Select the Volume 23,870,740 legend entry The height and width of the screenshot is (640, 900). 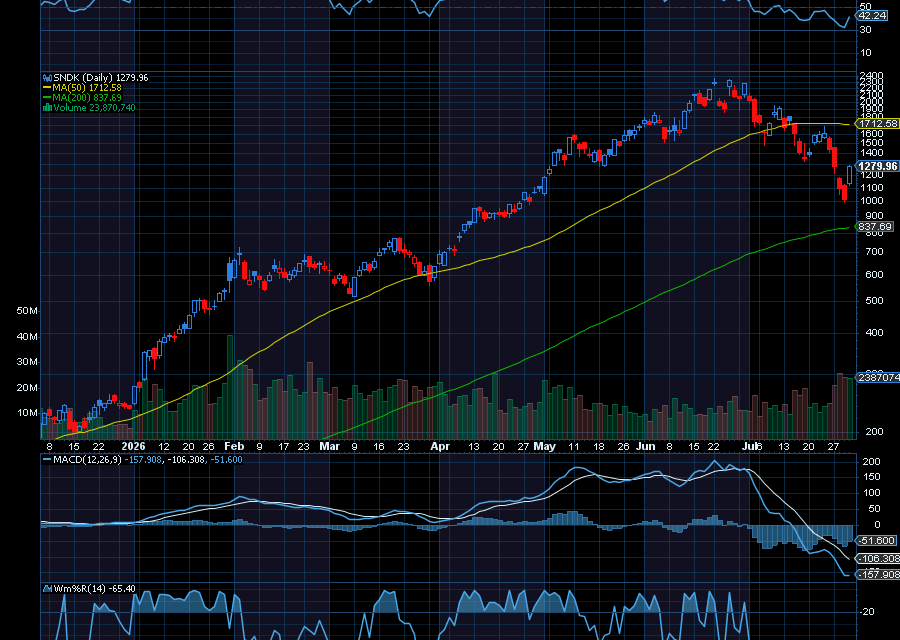click(94, 107)
